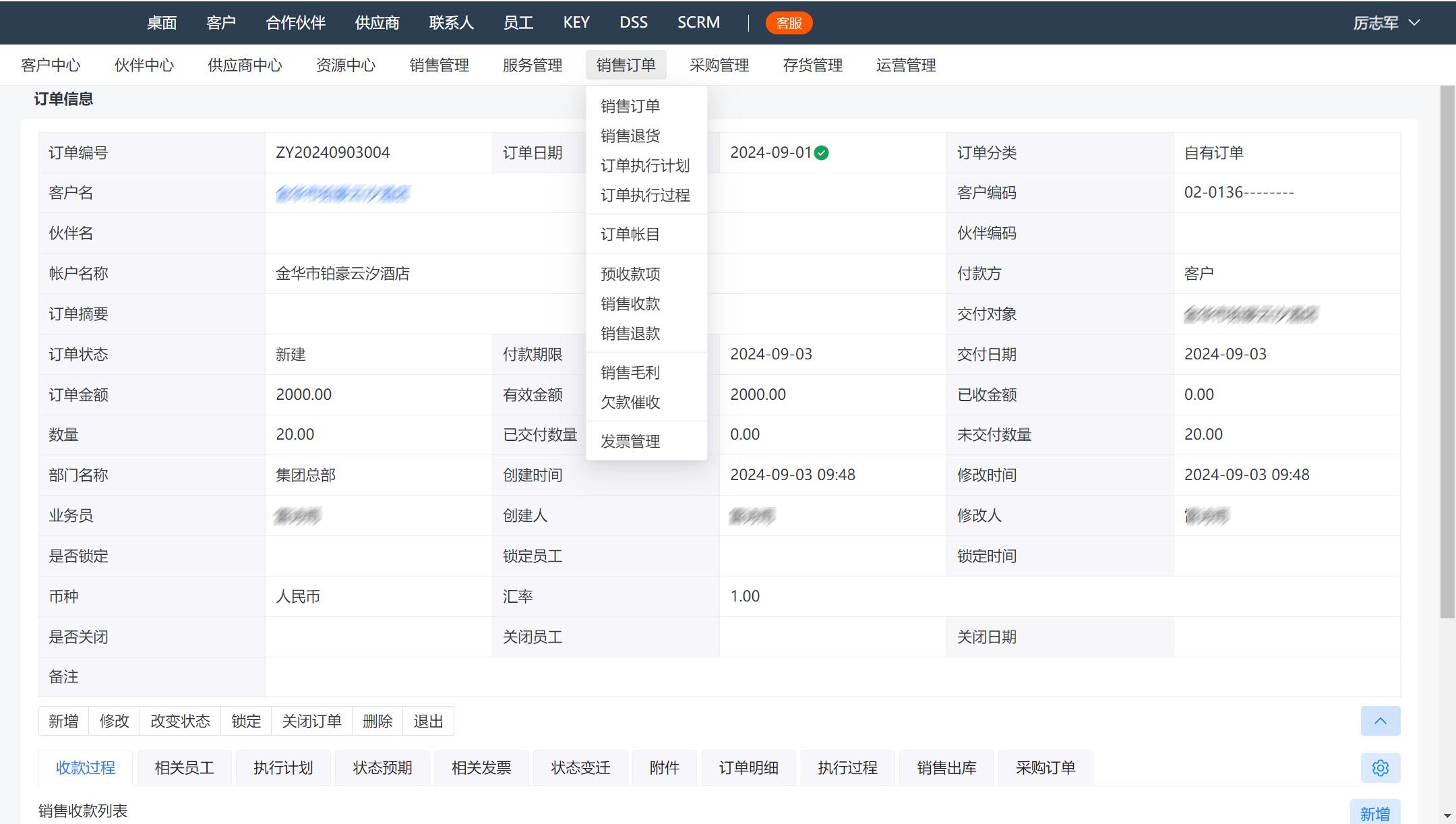Viewport: 1456px width, 824px height.
Task: Expand the 厉志军 user dropdown
Action: click(1387, 23)
